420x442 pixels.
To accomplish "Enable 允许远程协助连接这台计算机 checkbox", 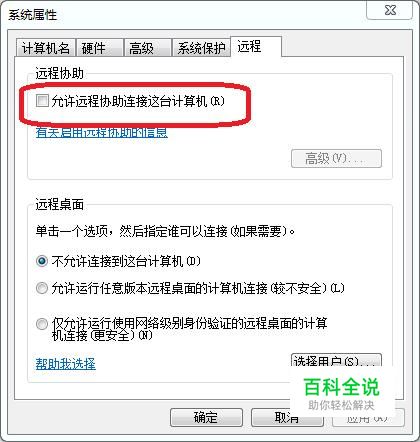I will click(42, 101).
